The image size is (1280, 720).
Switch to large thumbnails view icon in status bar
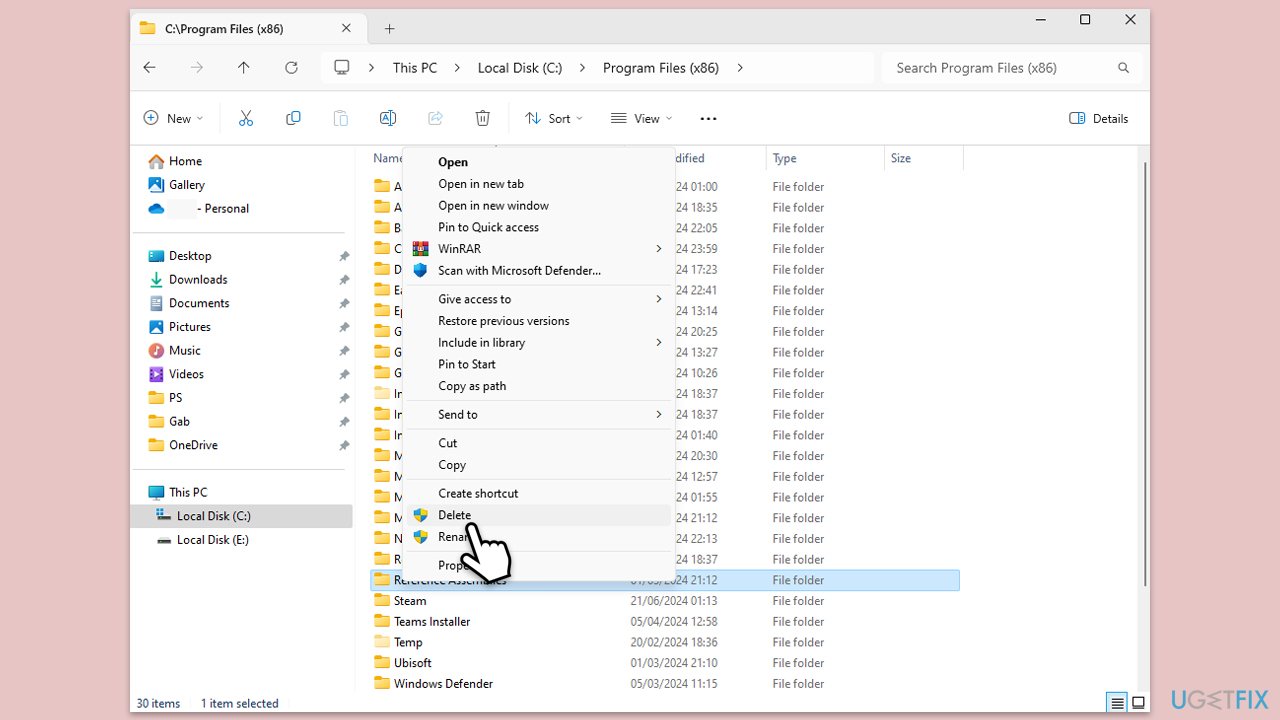pyautogui.click(x=1138, y=702)
